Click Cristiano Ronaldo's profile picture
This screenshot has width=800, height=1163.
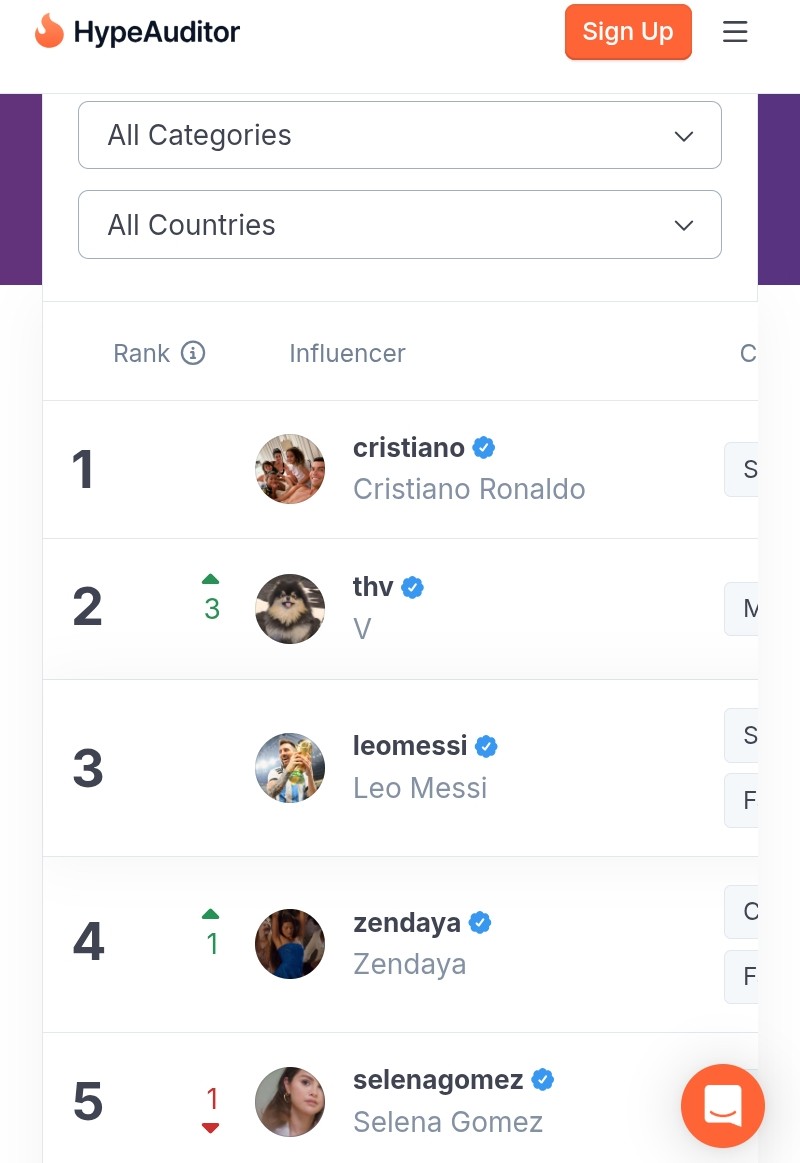point(290,469)
